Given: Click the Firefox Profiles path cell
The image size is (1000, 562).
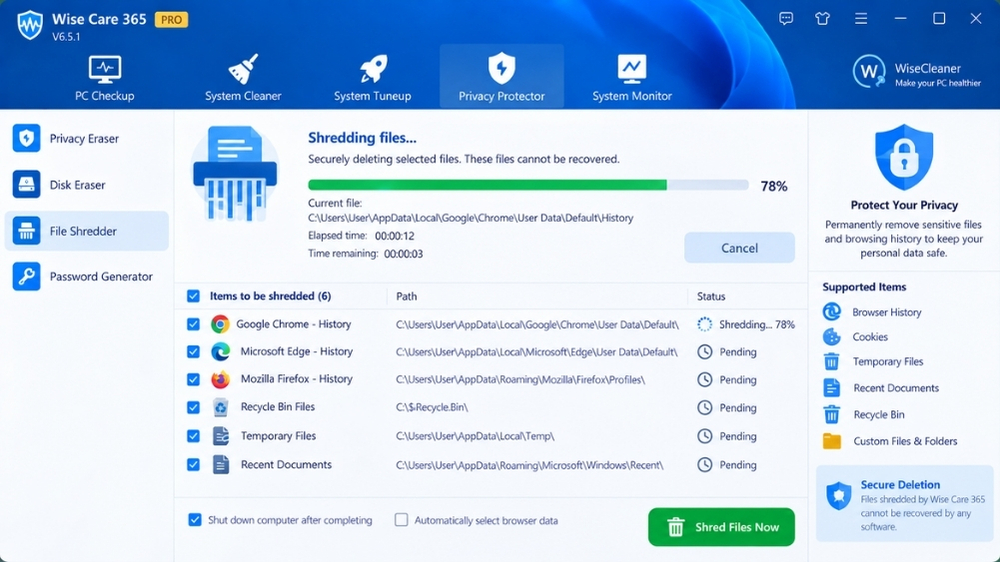Looking at the screenshot, I should coord(520,380).
